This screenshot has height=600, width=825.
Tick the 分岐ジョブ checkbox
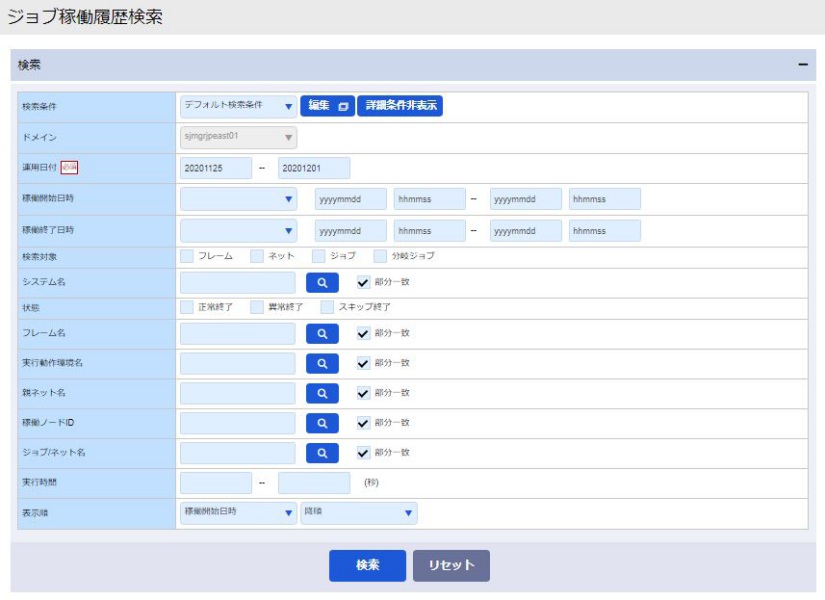pyautogui.click(x=380, y=256)
